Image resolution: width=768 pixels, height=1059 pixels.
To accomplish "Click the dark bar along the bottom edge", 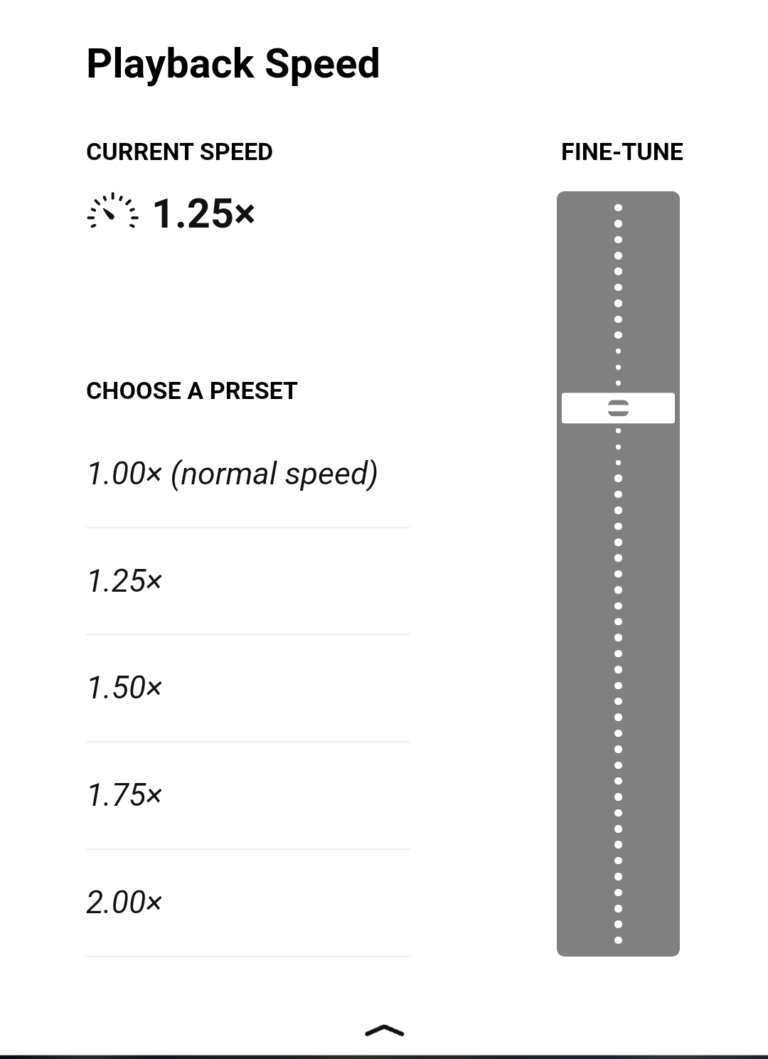I will 384,1056.
